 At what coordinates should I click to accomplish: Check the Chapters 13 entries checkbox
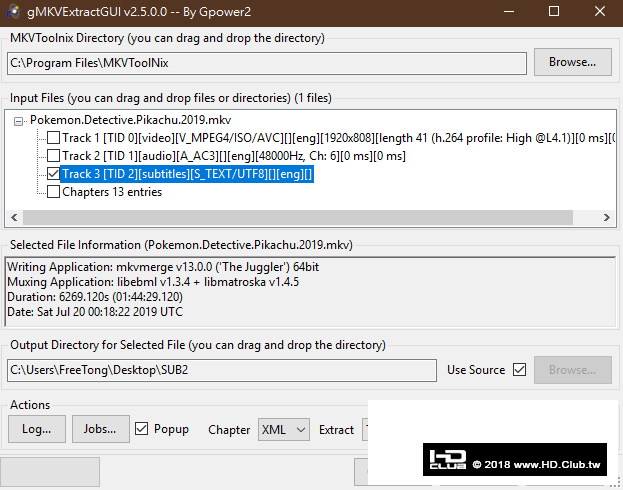(x=54, y=192)
